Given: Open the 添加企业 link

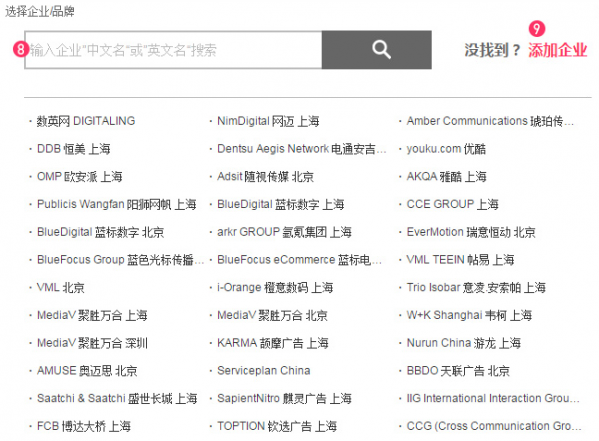Looking at the screenshot, I should 557,50.
